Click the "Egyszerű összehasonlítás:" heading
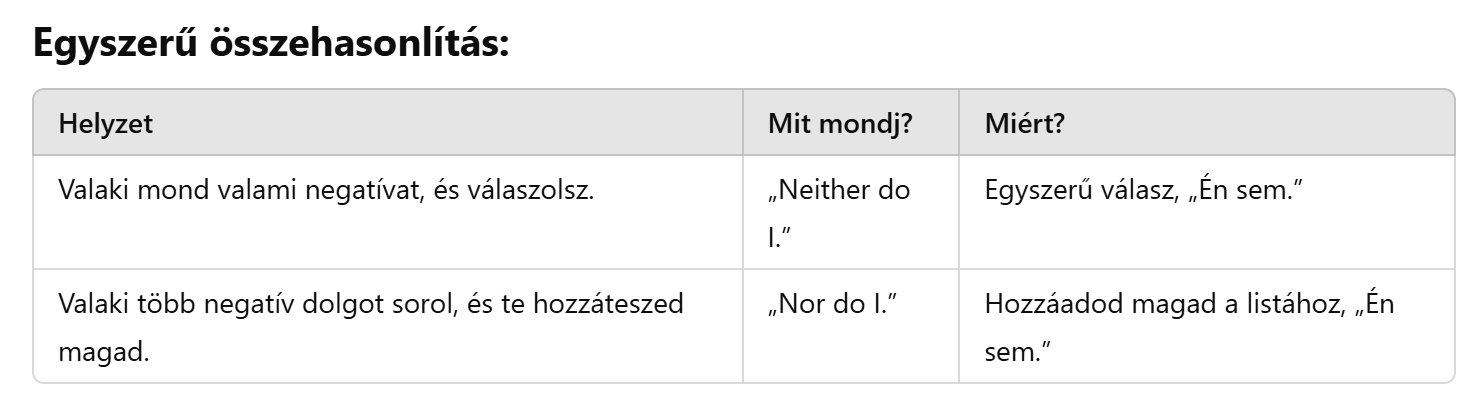1479x405 pixels. tap(272, 45)
